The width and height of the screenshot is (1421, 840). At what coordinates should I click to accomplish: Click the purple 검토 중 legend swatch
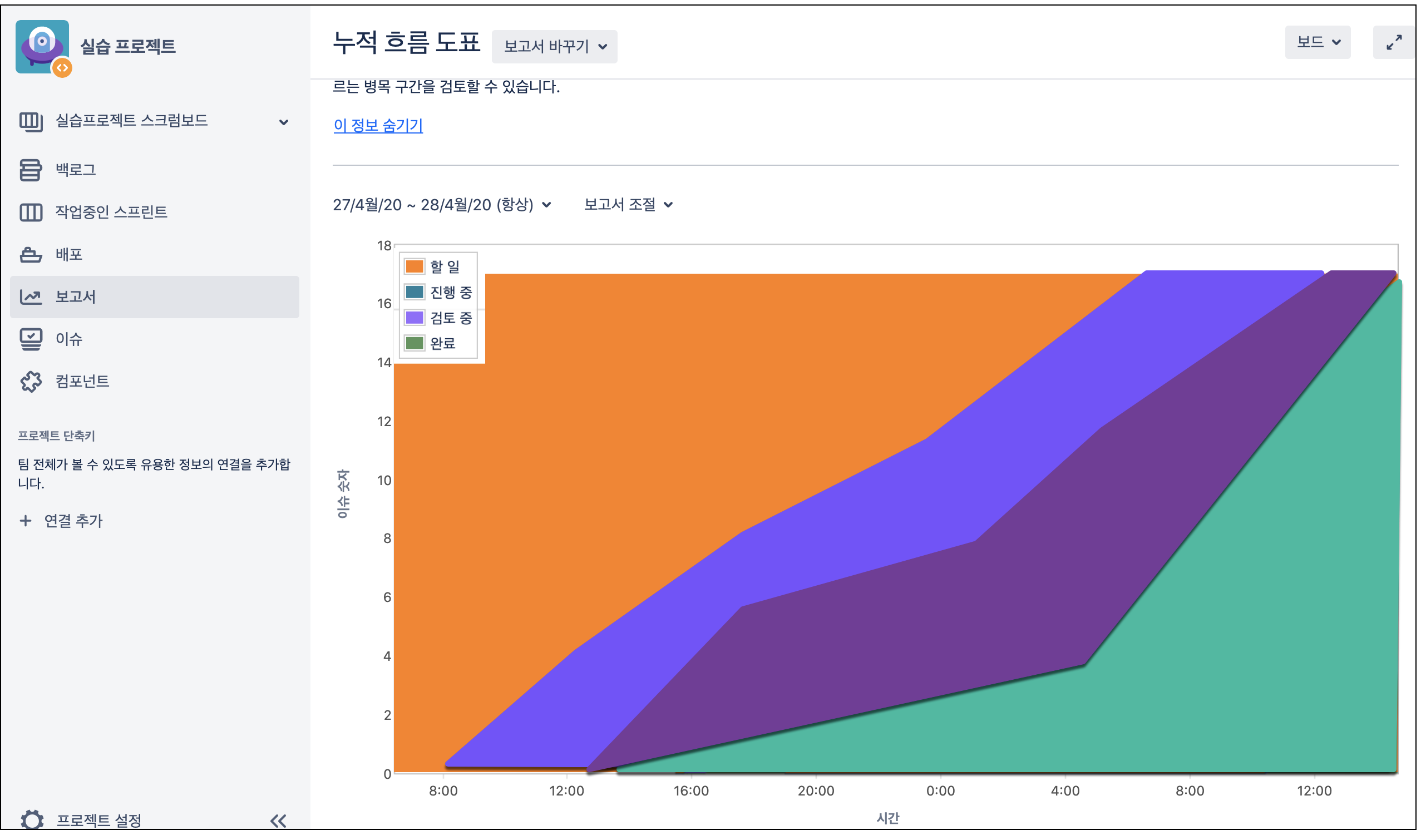[x=415, y=318]
